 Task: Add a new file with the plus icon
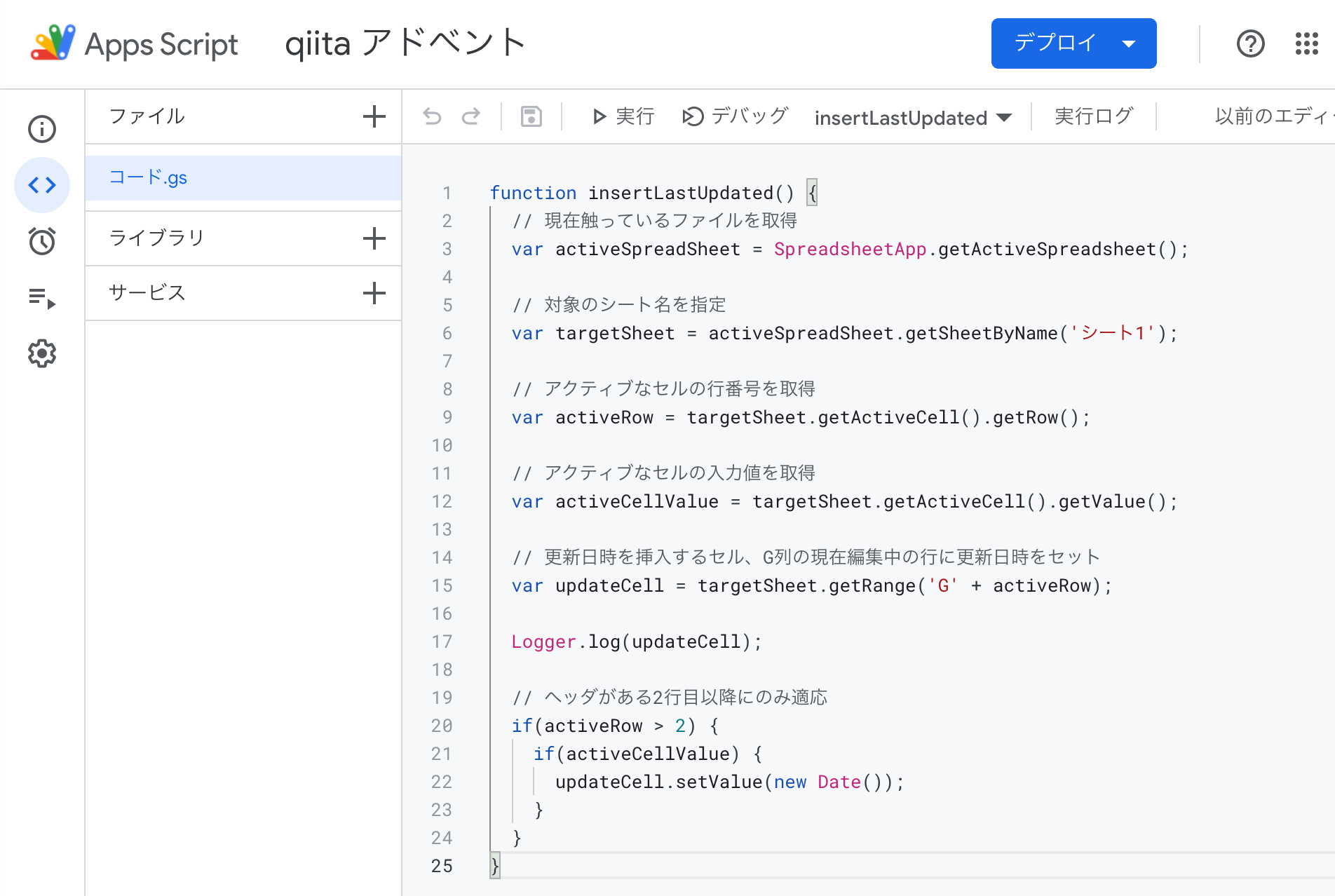[x=374, y=116]
